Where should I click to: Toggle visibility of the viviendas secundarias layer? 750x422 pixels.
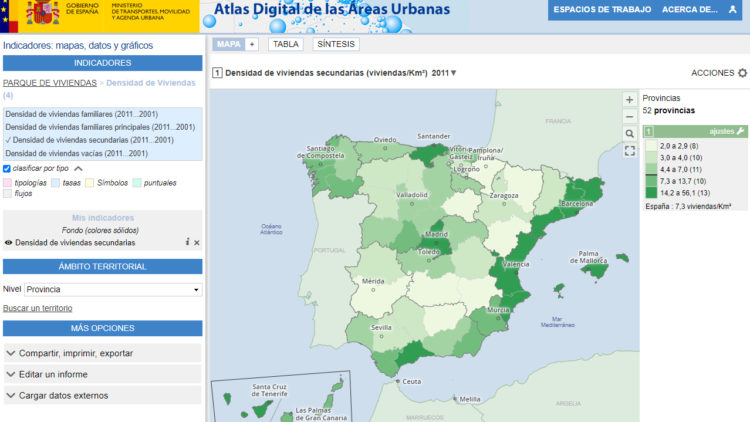[8, 242]
